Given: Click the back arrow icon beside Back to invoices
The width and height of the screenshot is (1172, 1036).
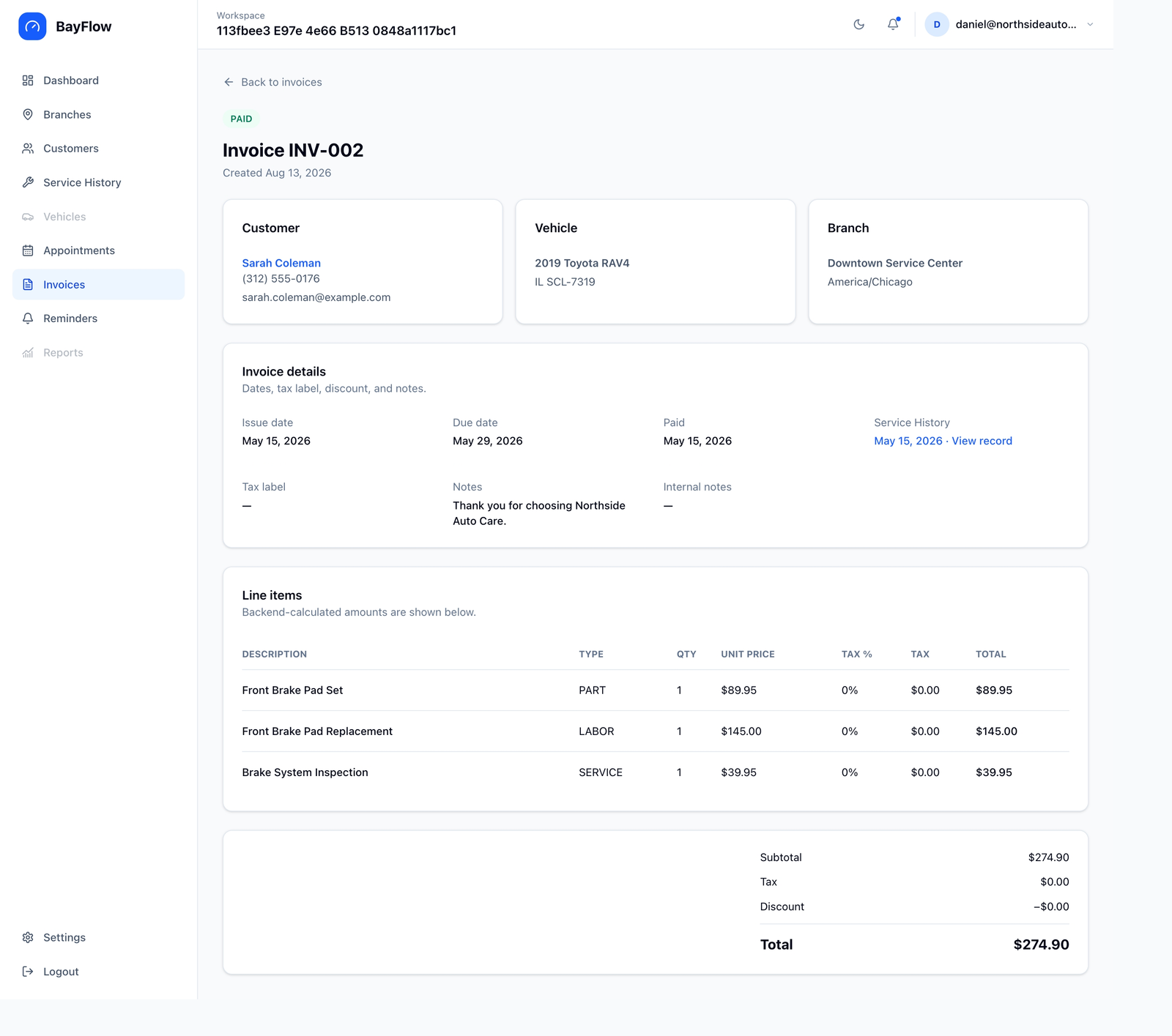Looking at the screenshot, I should pyautogui.click(x=229, y=82).
